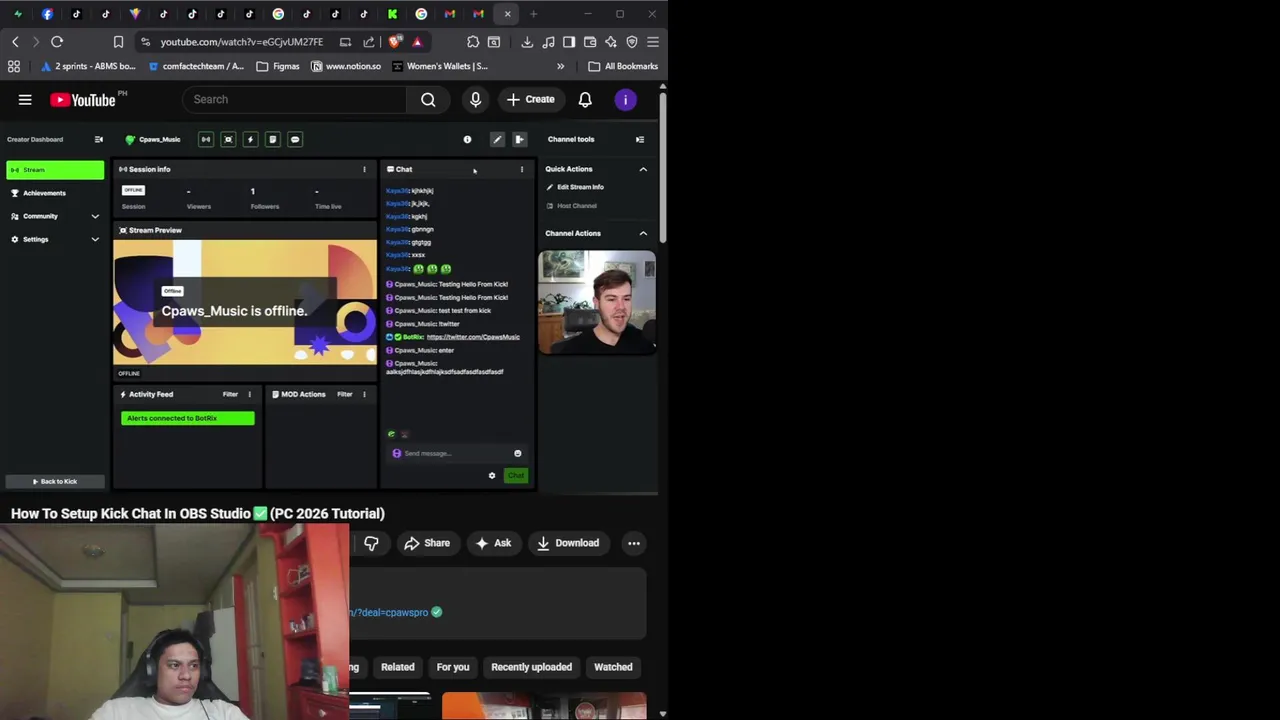Open YouTube notifications bell

point(585,99)
